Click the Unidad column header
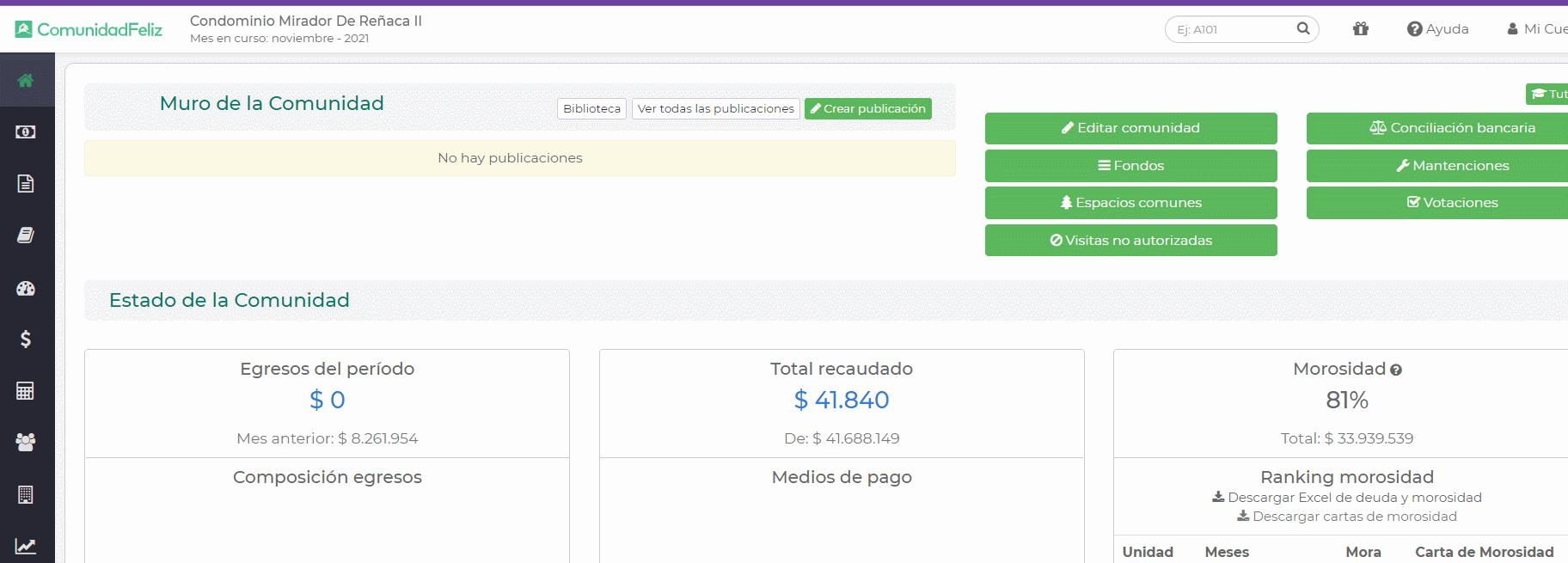 point(1148,552)
